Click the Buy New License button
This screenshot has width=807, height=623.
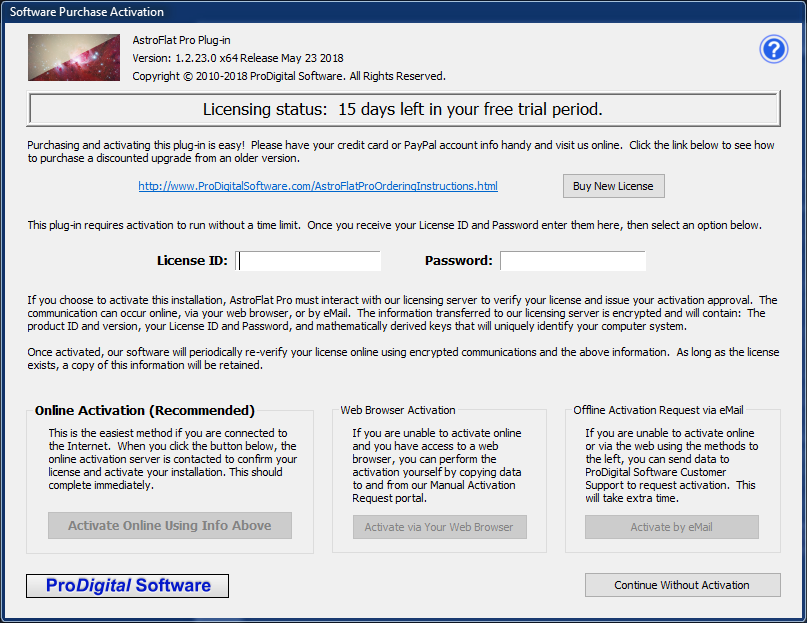coord(613,186)
